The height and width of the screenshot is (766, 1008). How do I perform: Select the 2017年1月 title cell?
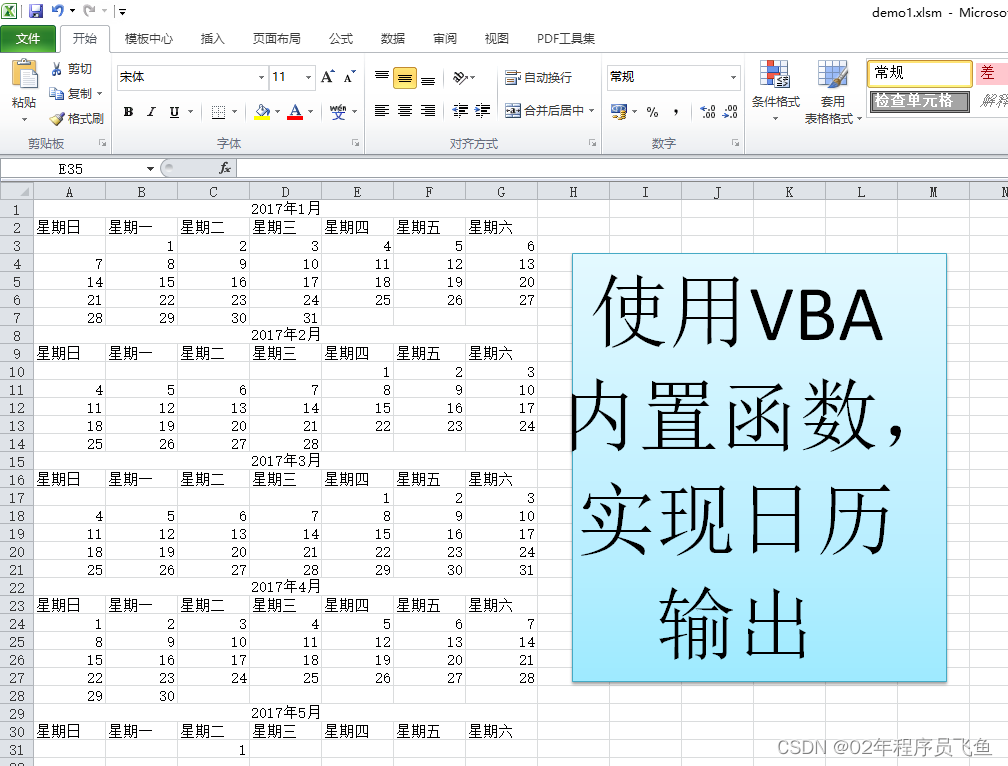click(285, 209)
